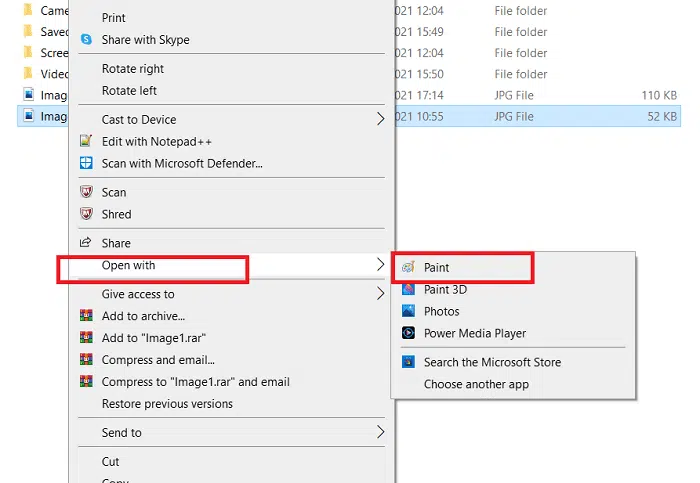Image resolution: width=700 pixels, height=483 pixels.
Task: Click the 17:14 date modified cell
Action: [x=419, y=95]
